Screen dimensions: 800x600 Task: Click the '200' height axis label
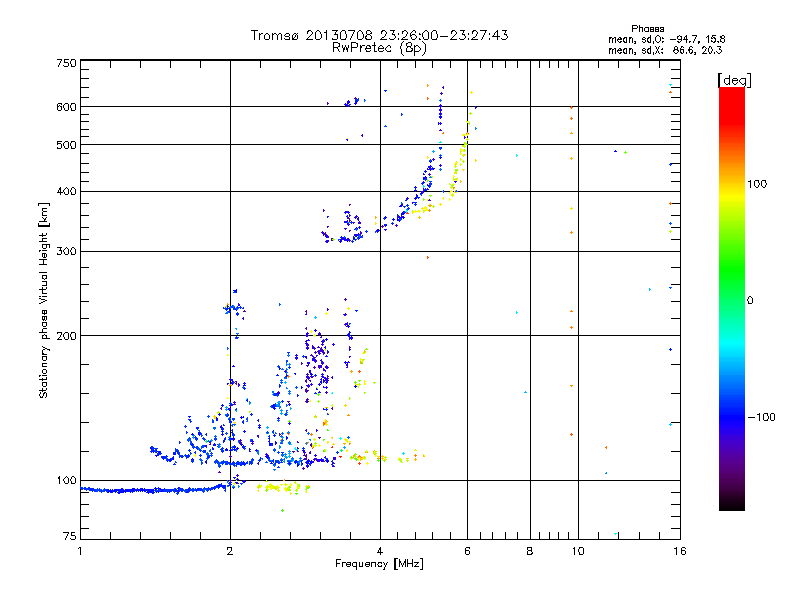pyautogui.click(x=66, y=336)
